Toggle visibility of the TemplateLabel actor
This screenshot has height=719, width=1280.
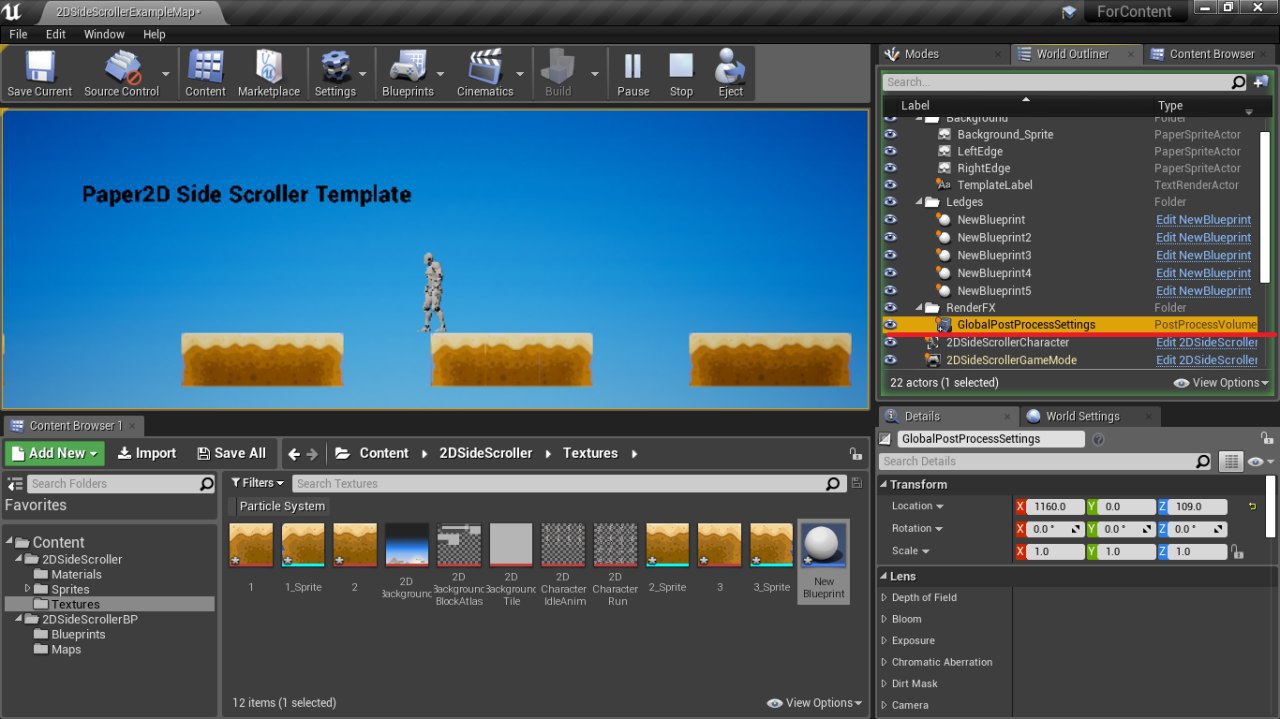pyautogui.click(x=890, y=186)
